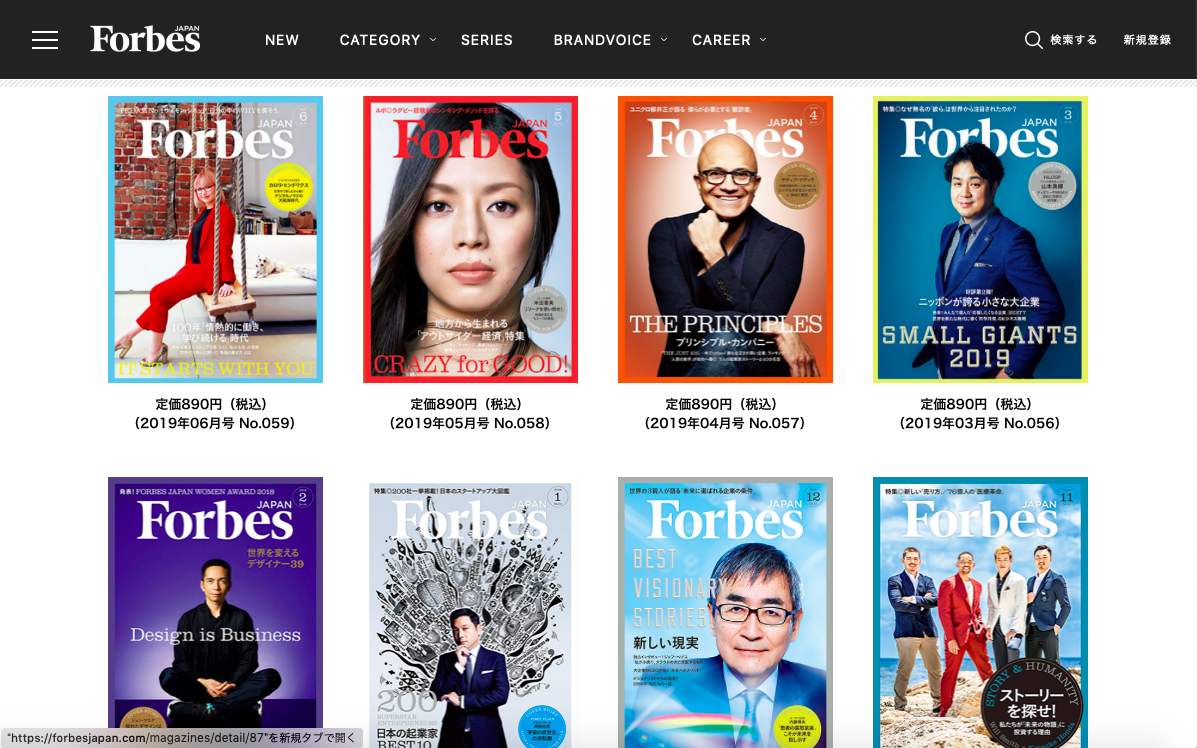Open the 200 Superstar Entrepreneurs cover

click(x=470, y=612)
